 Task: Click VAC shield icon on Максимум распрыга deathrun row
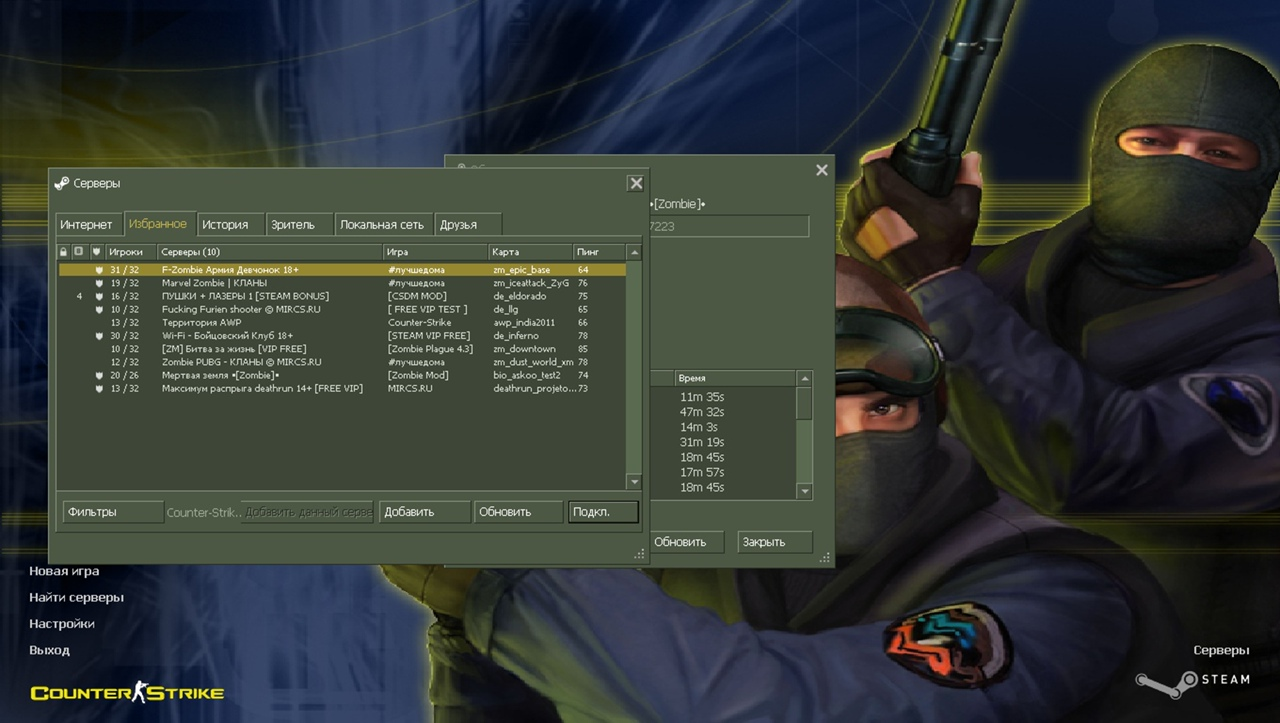pyautogui.click(x=99, y=388)
